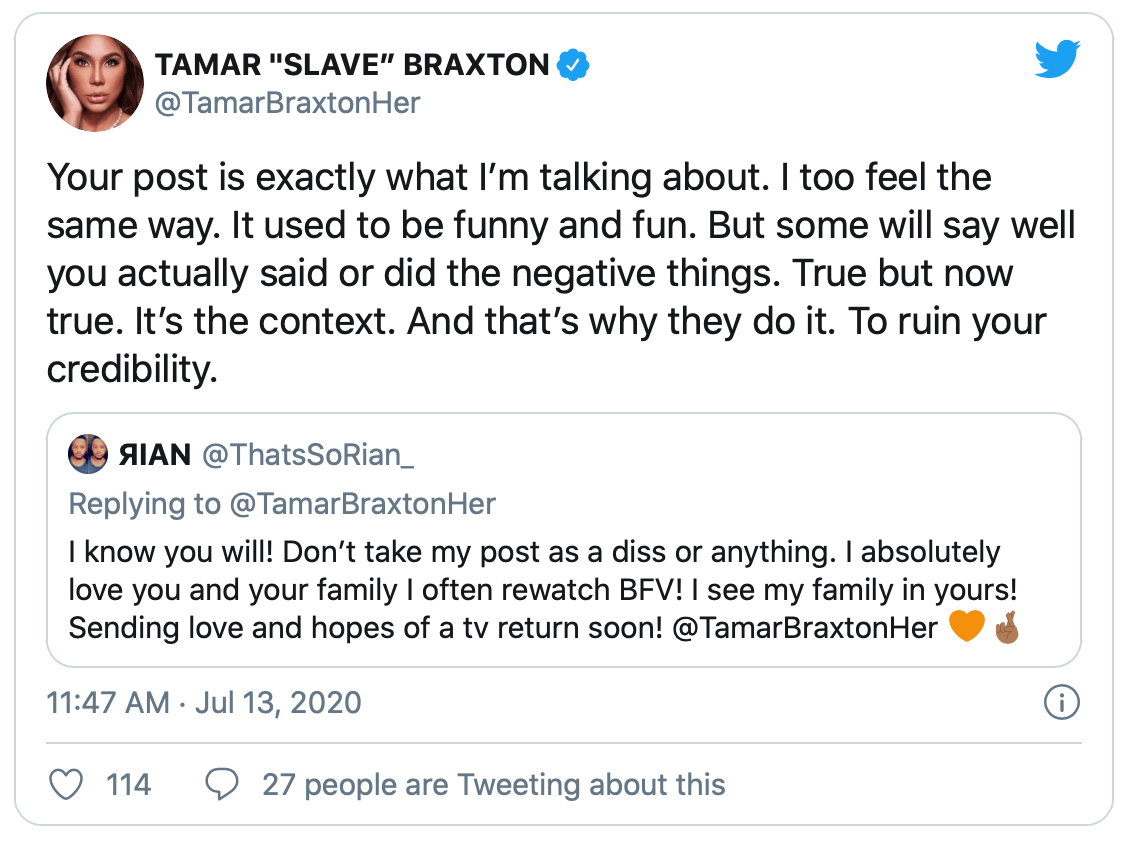This screenshot has height=844, width=1140.
Task: Click the 114 likes count
Action: [128, 784]
